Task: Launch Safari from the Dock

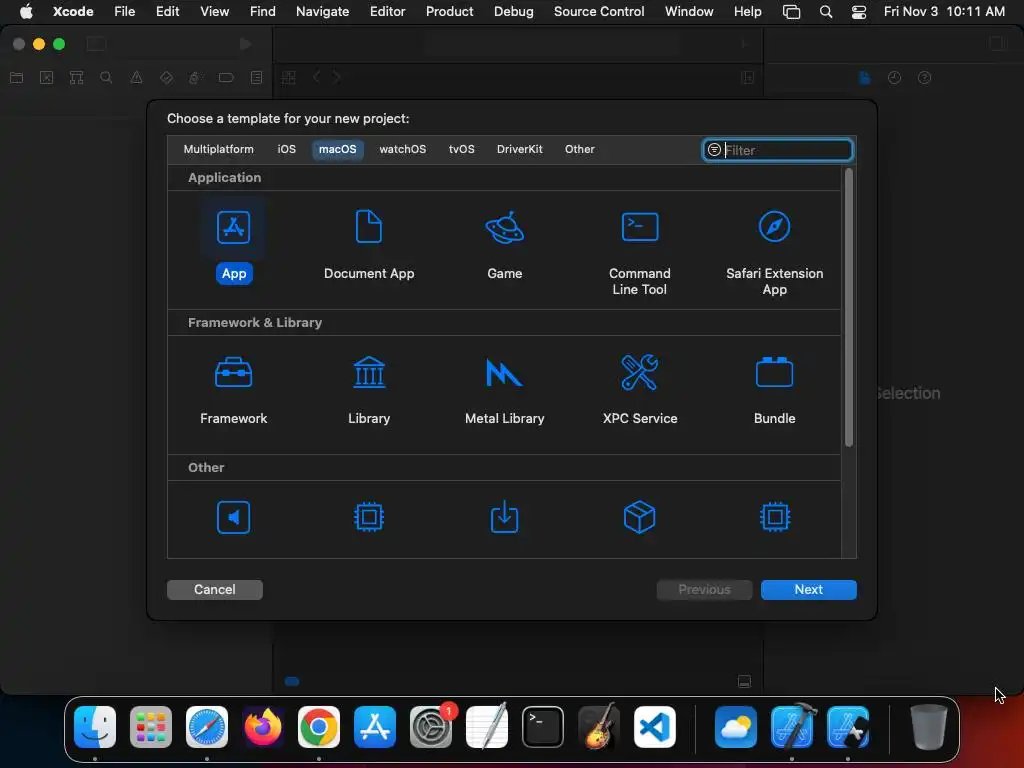Action: [x=207, y=727]
